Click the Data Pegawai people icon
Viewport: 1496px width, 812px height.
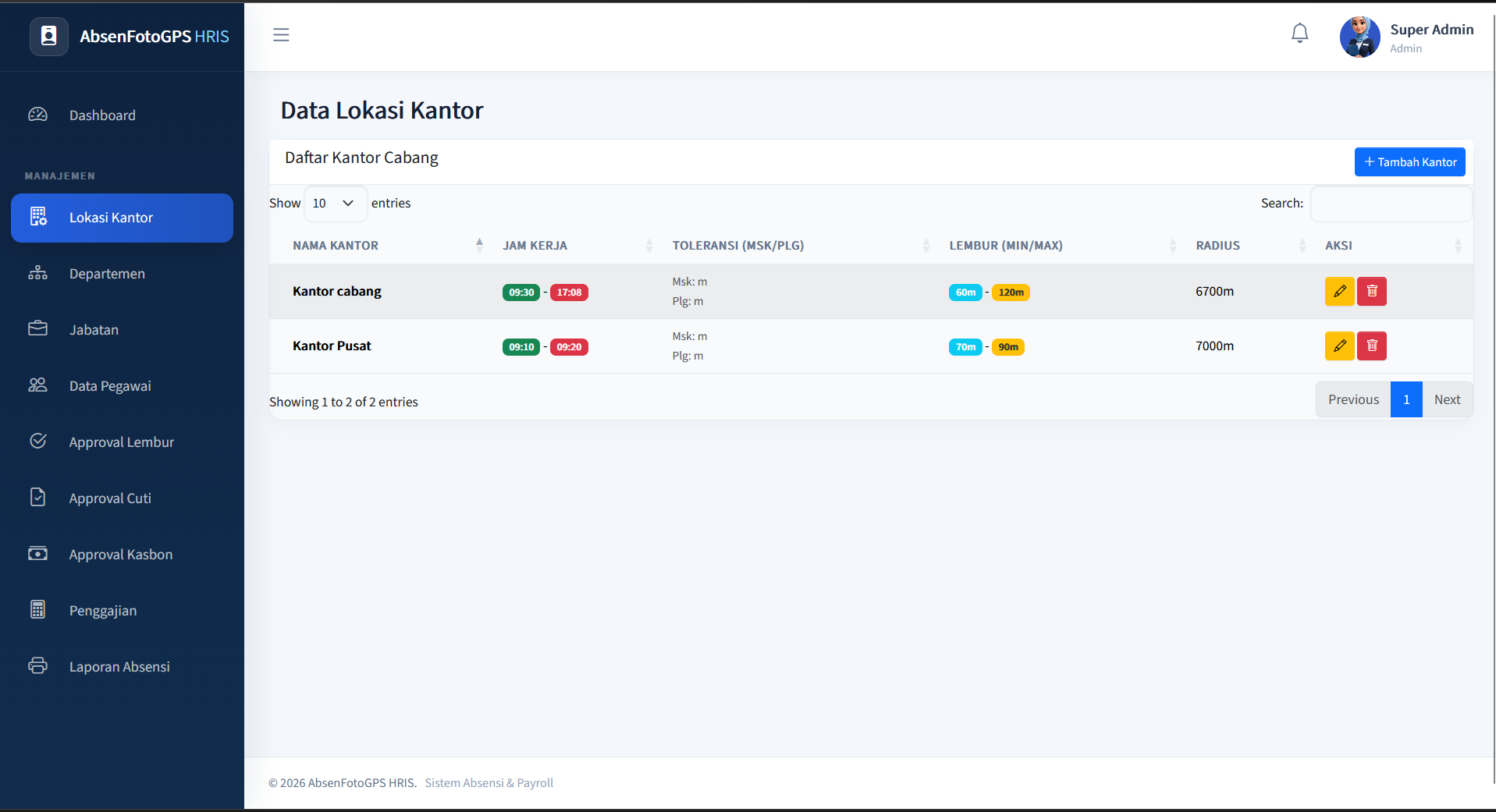(38, 385)
